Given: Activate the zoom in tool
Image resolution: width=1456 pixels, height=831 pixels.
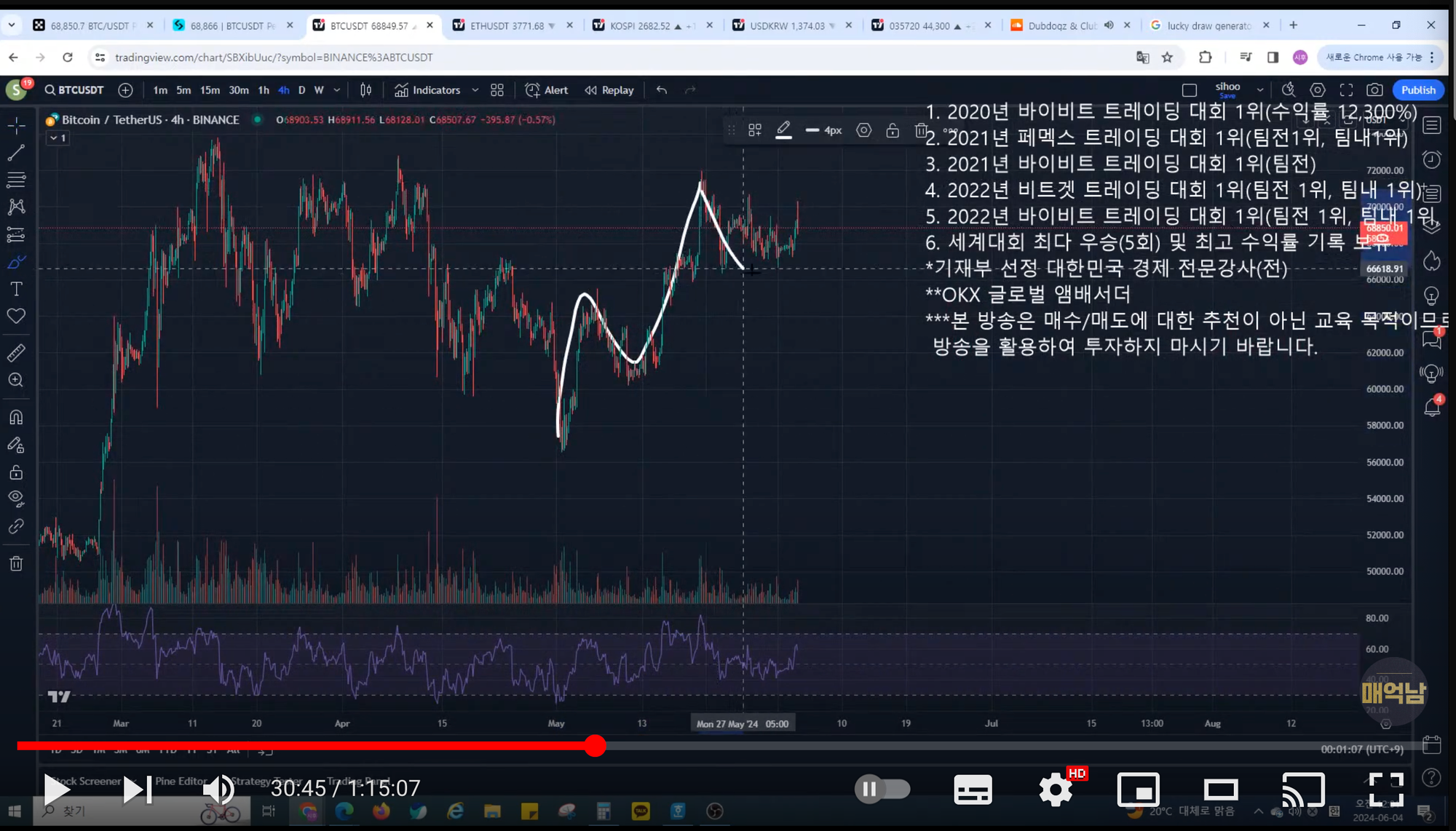Looking at the screenshot, I should (16, 380).
